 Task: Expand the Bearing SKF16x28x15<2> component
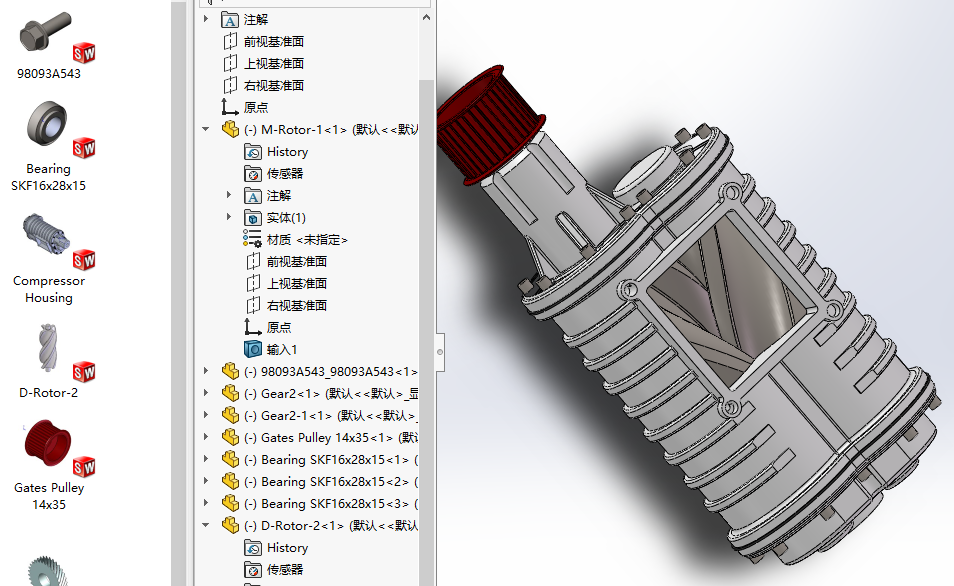206,481
